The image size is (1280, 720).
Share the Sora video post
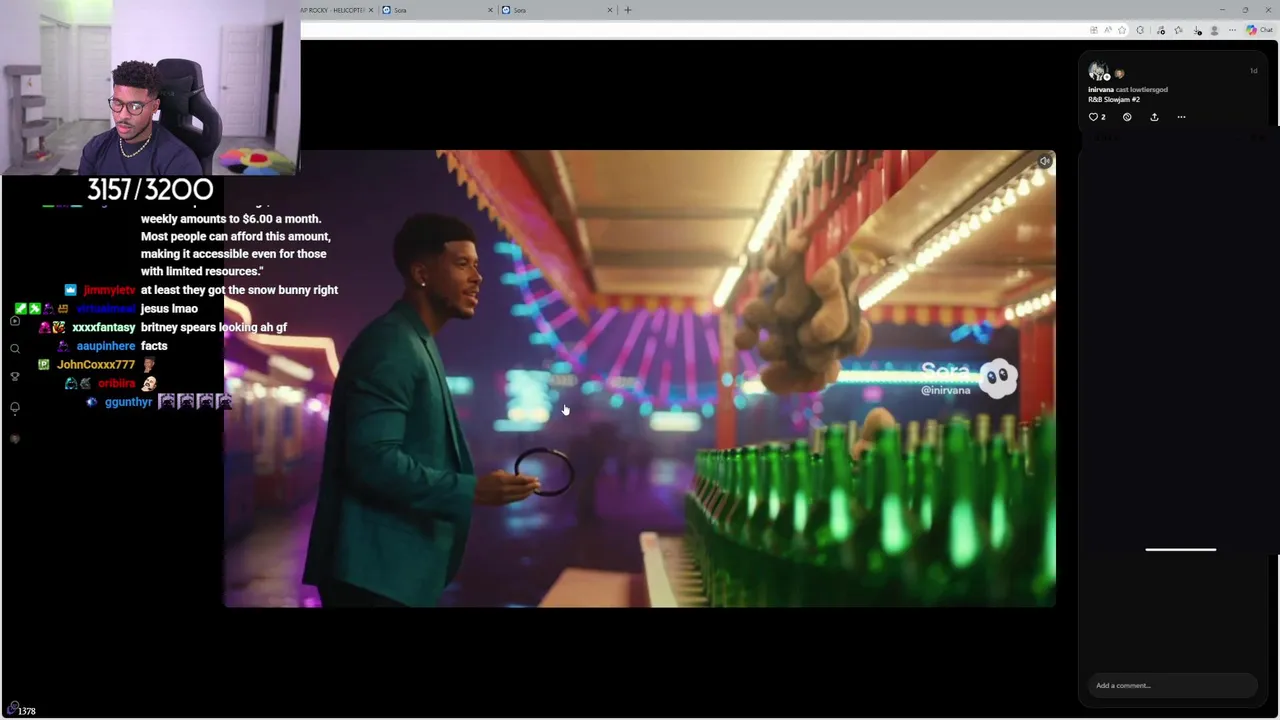(1154, 117)
